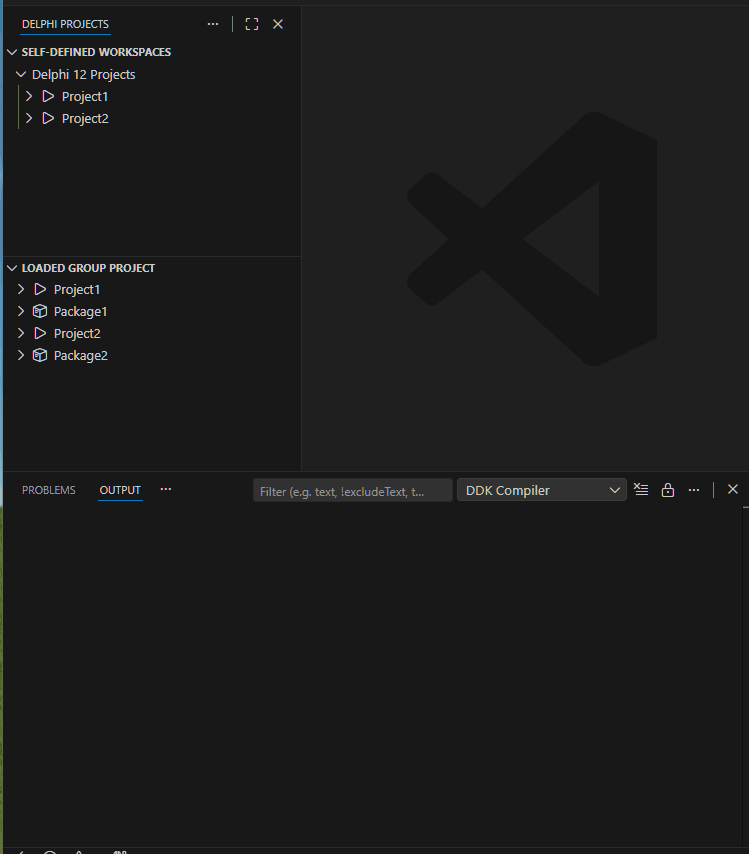
Task: Select Project2 text in Loaded Group Project
Action: pyautogui.click(x=77, y=333)
